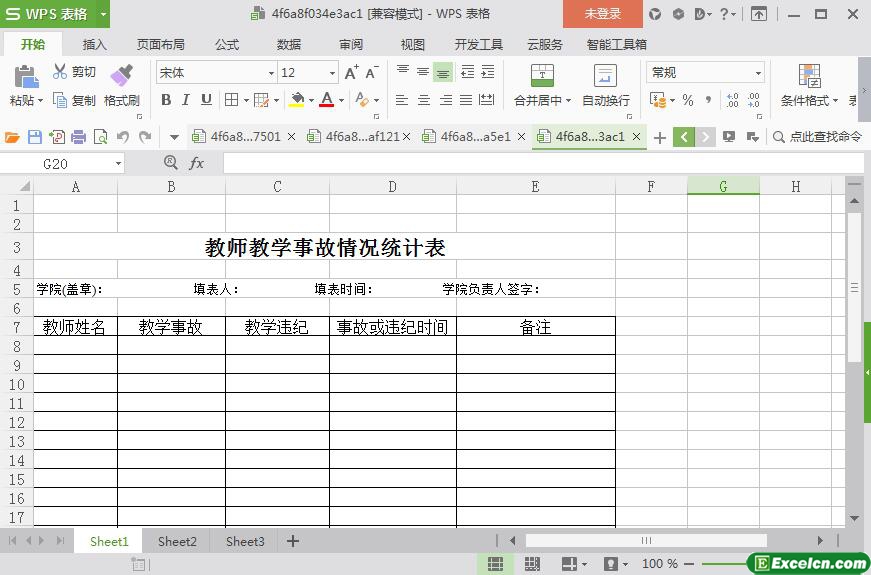Click increase indent icon
871x575 pixels.
[x=488, y=72]
